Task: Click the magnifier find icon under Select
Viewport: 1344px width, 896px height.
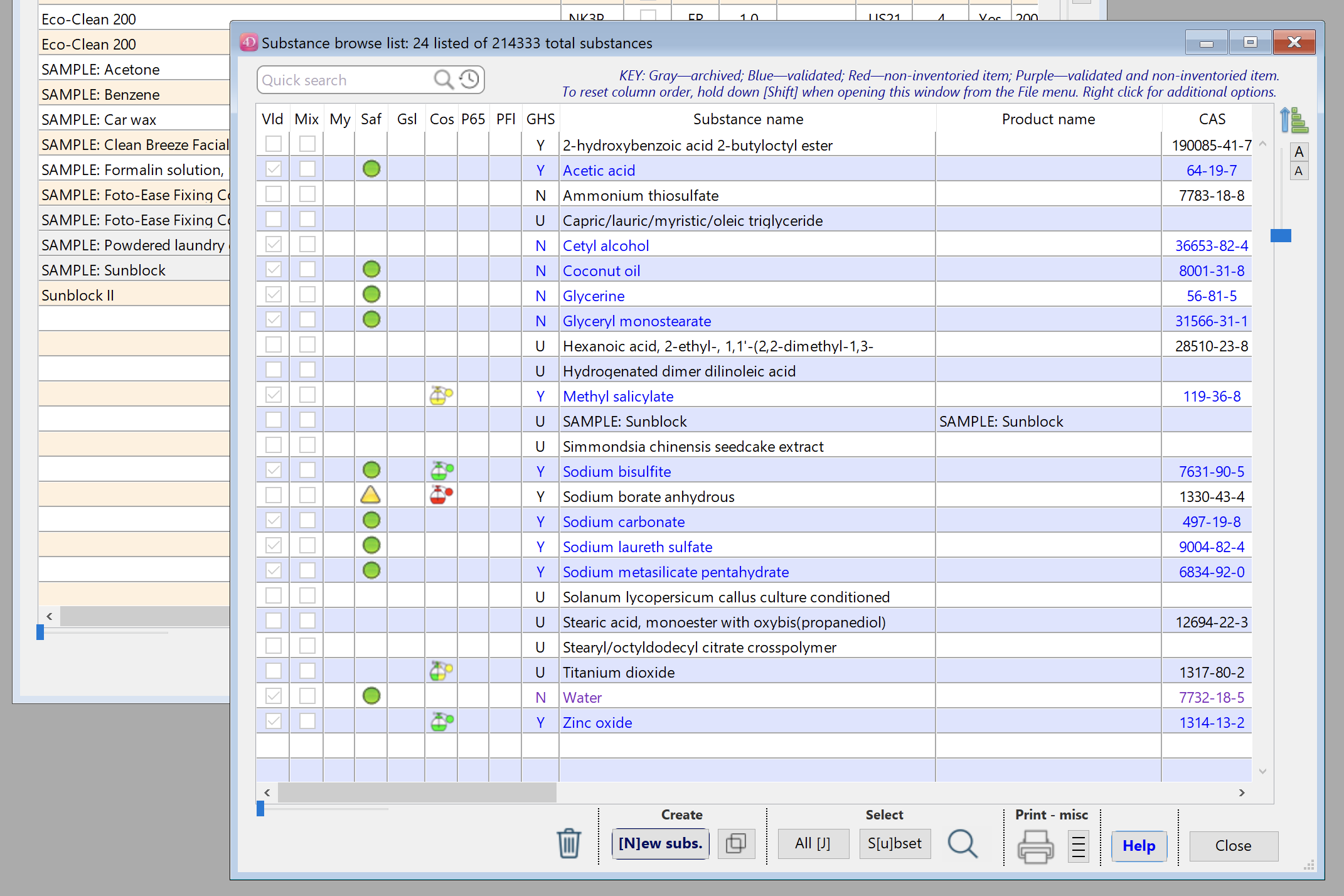Action: (x=962, y=844)
